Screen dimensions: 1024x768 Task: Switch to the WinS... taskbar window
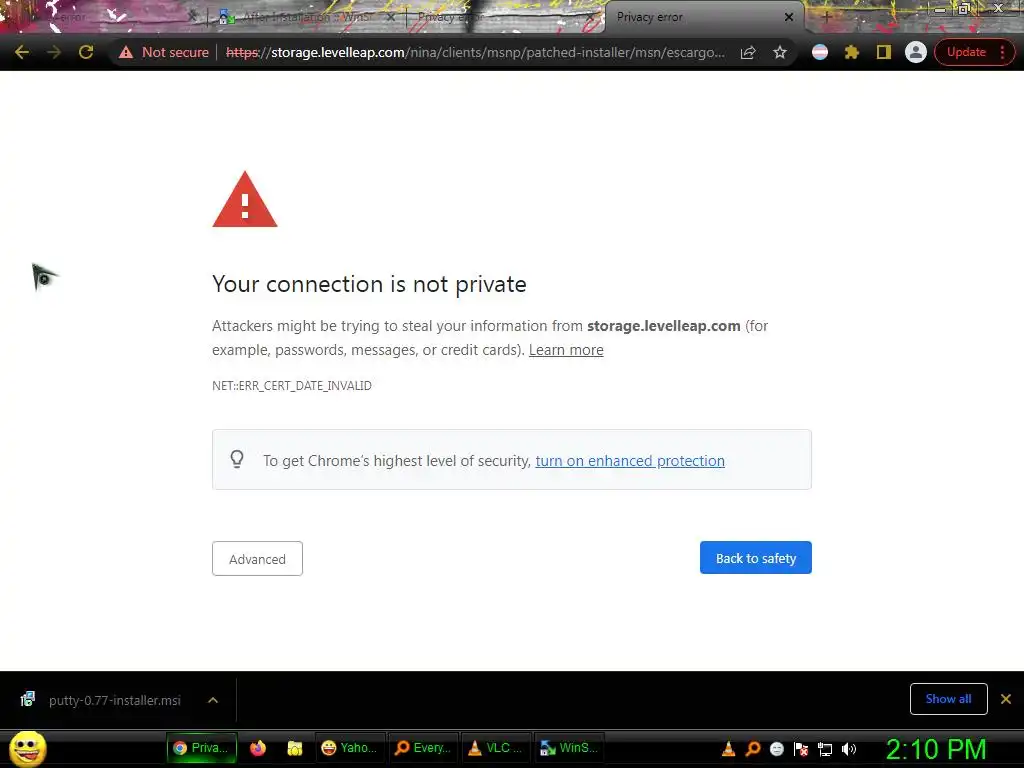tap(569, 748)
